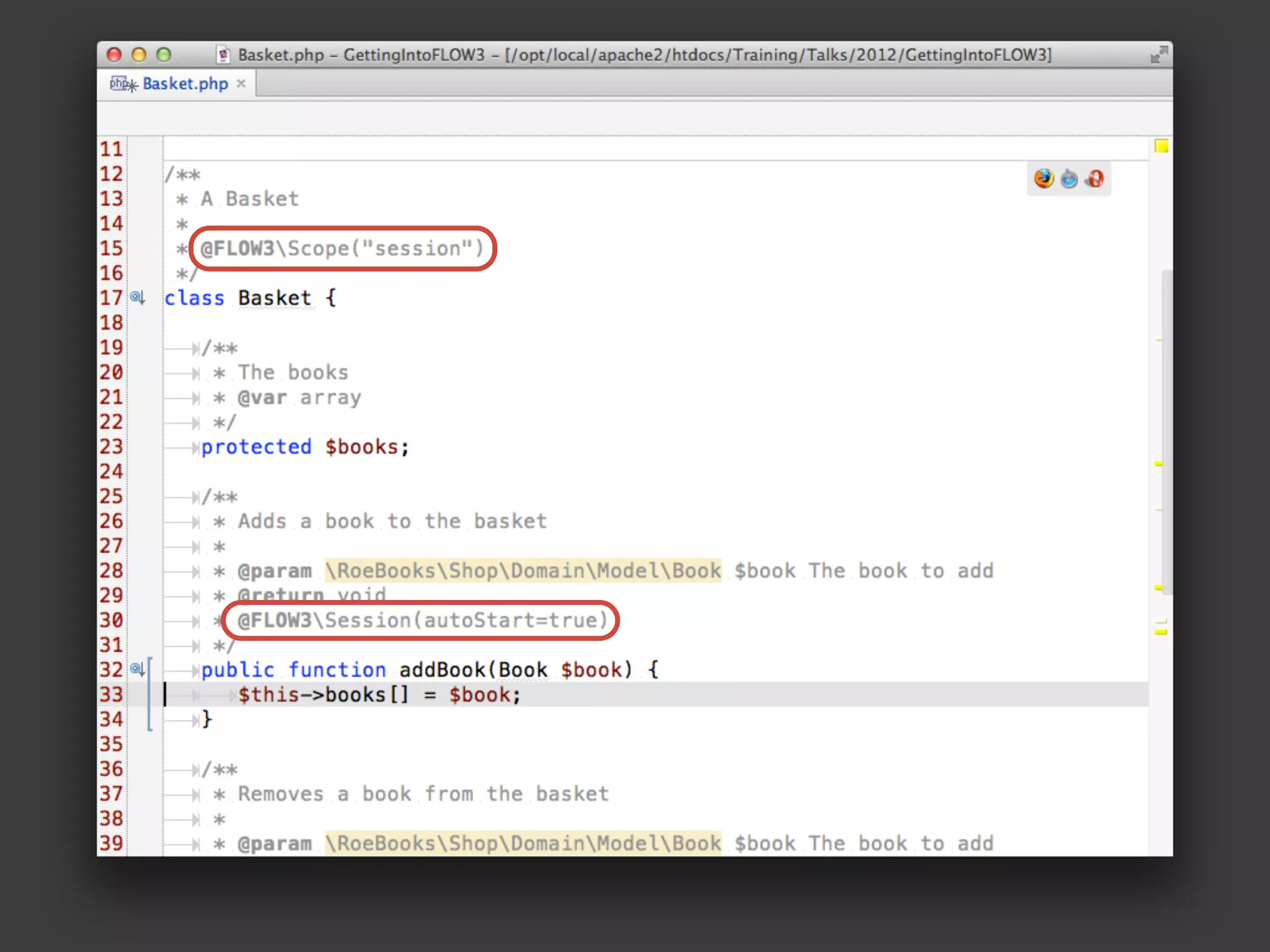The height and width of the screenshot is (952, 1270).
Task: Select the Basket.php editor tab
Action: click(185, 84)
